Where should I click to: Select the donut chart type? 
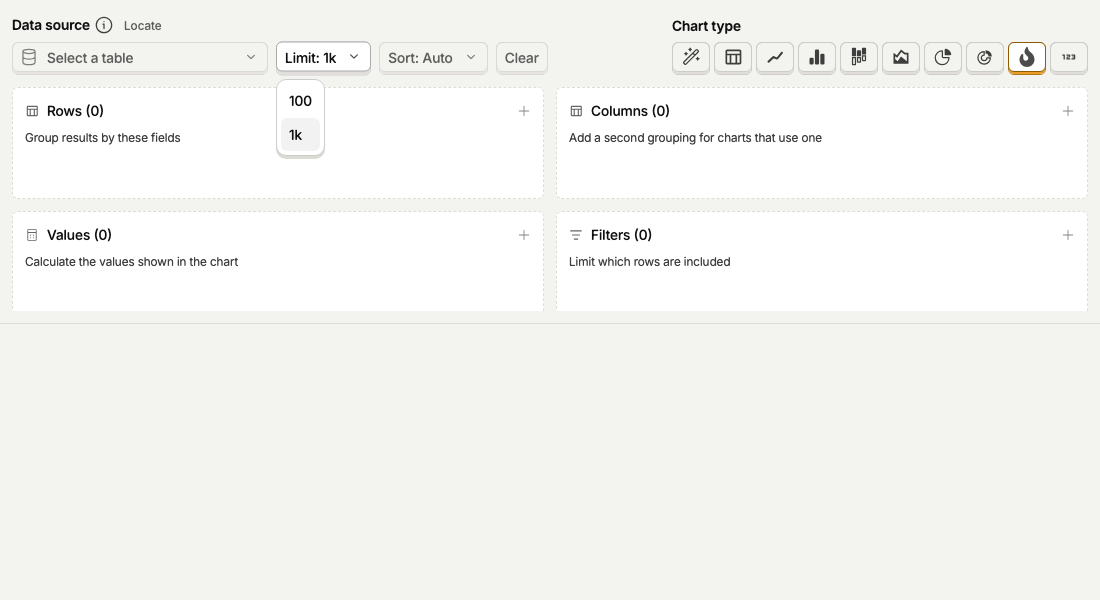click(985, 58)
